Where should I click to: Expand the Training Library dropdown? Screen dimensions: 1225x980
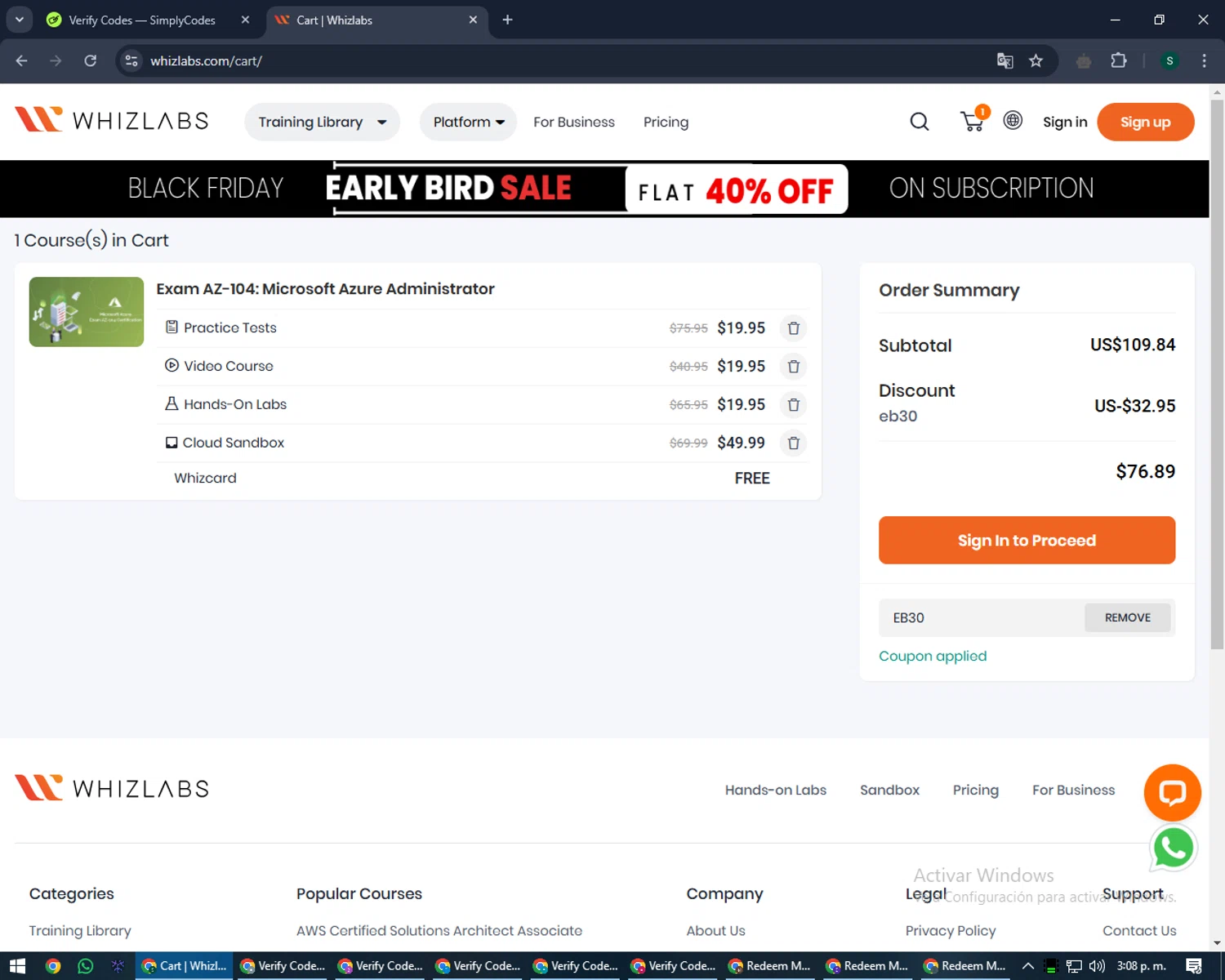point(322,122)
